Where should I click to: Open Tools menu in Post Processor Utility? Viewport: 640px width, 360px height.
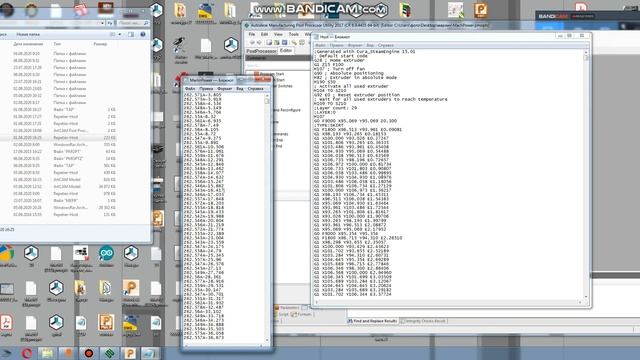click(293, 34)
